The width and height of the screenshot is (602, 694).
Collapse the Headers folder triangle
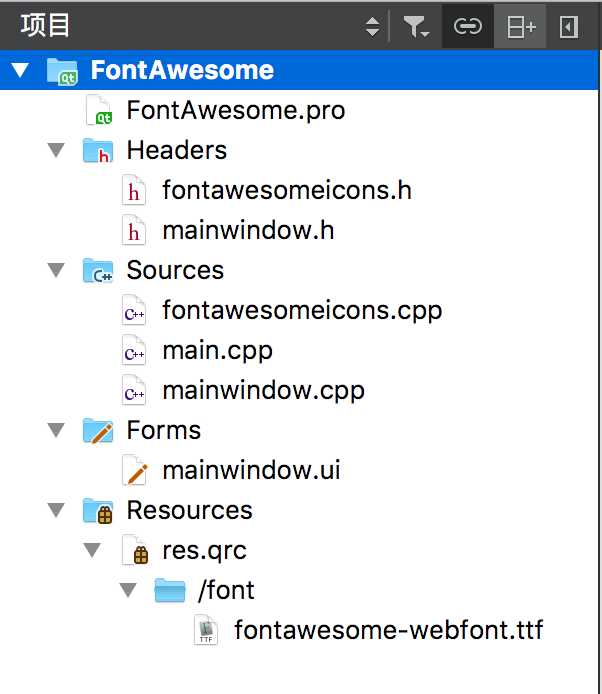[56, 150]
